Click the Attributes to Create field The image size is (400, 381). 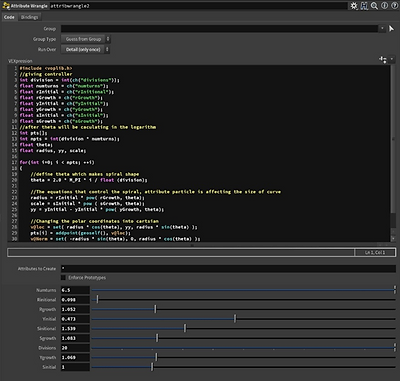pyautogui.click(x=228, y=269)
